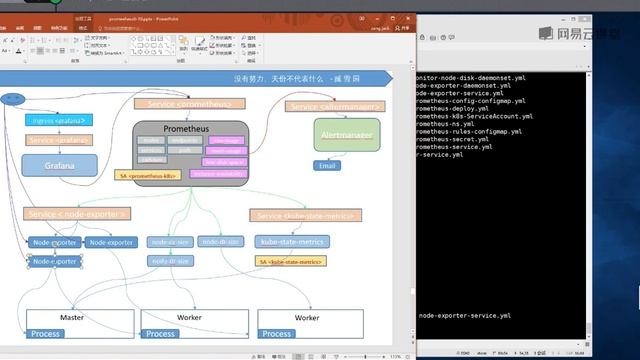Image resolution: width=640 pixels, height=360 pixels.
Task: Switch to the Format ribbon tab
Action: [x=83, y=28]
